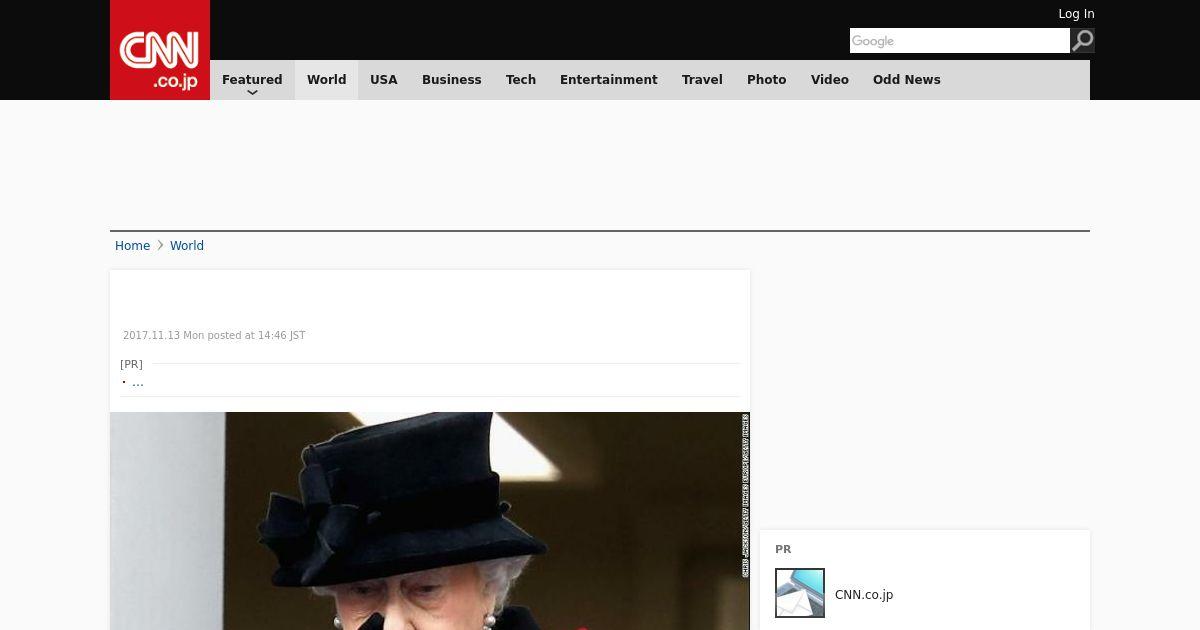
Task: Click the '...' PR link
Action: pyautogui.click(x=138, y=382)
